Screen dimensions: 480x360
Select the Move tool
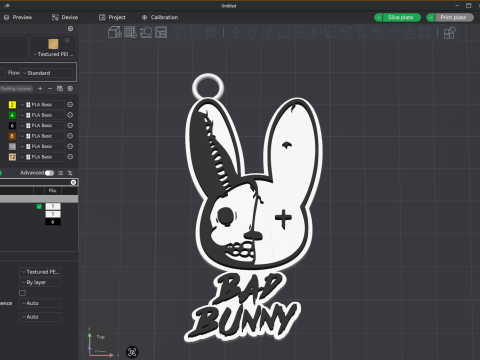click(x=236, y=33)
